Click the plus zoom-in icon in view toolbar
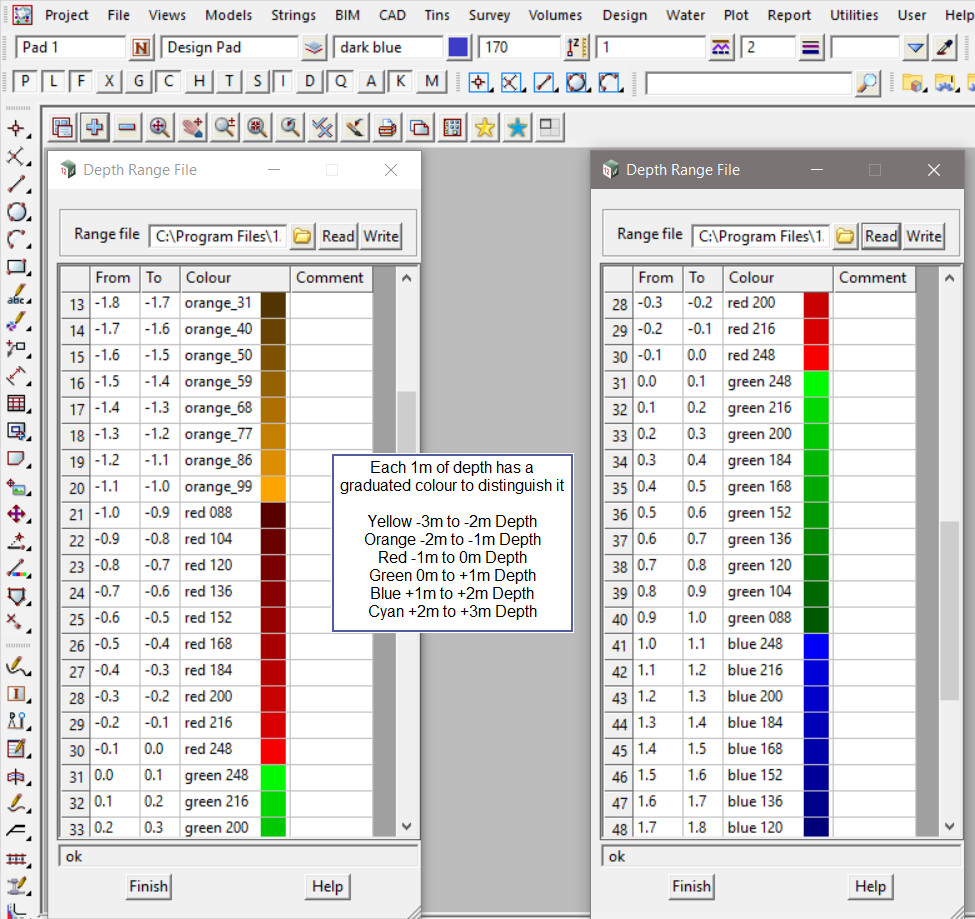 click(95, 127)
